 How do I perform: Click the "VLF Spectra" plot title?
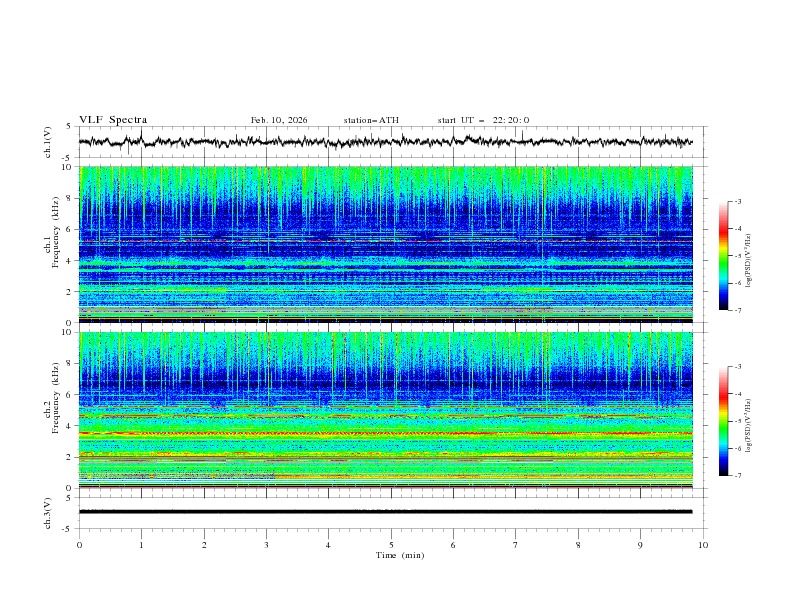click(x=113, y=120)
